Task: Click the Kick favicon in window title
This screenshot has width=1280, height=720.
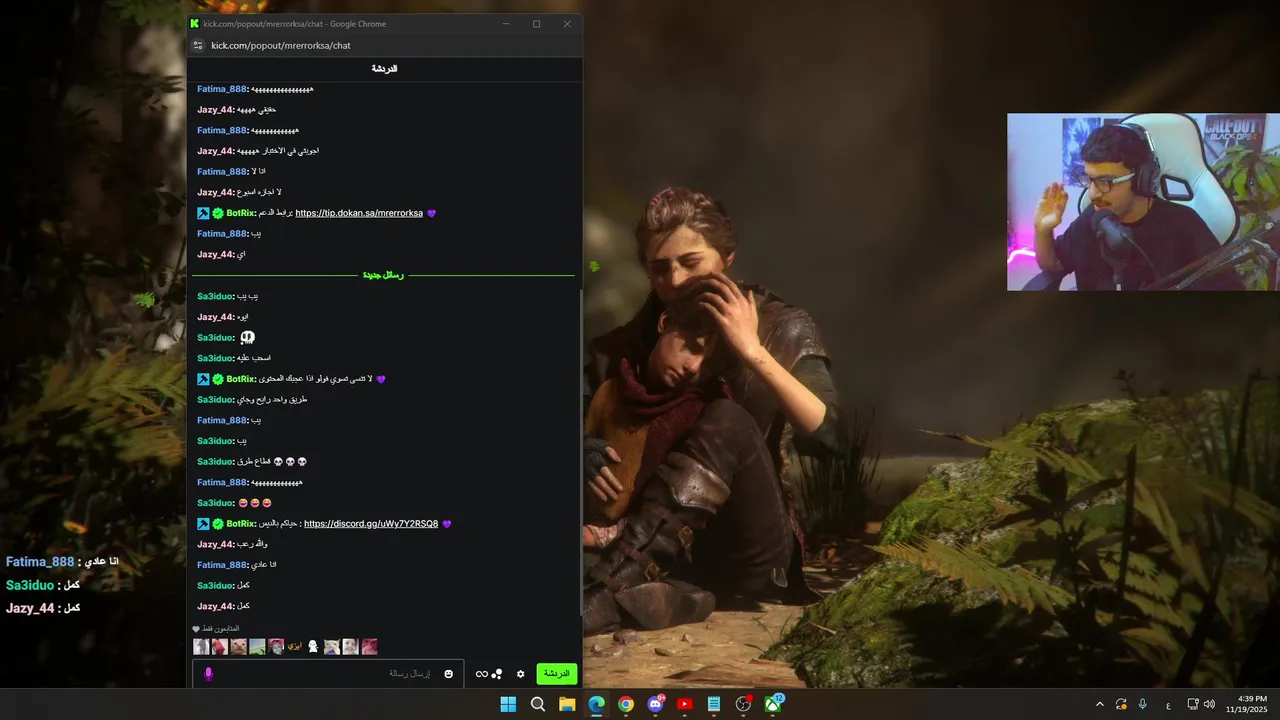Action: tap(194, 23)
